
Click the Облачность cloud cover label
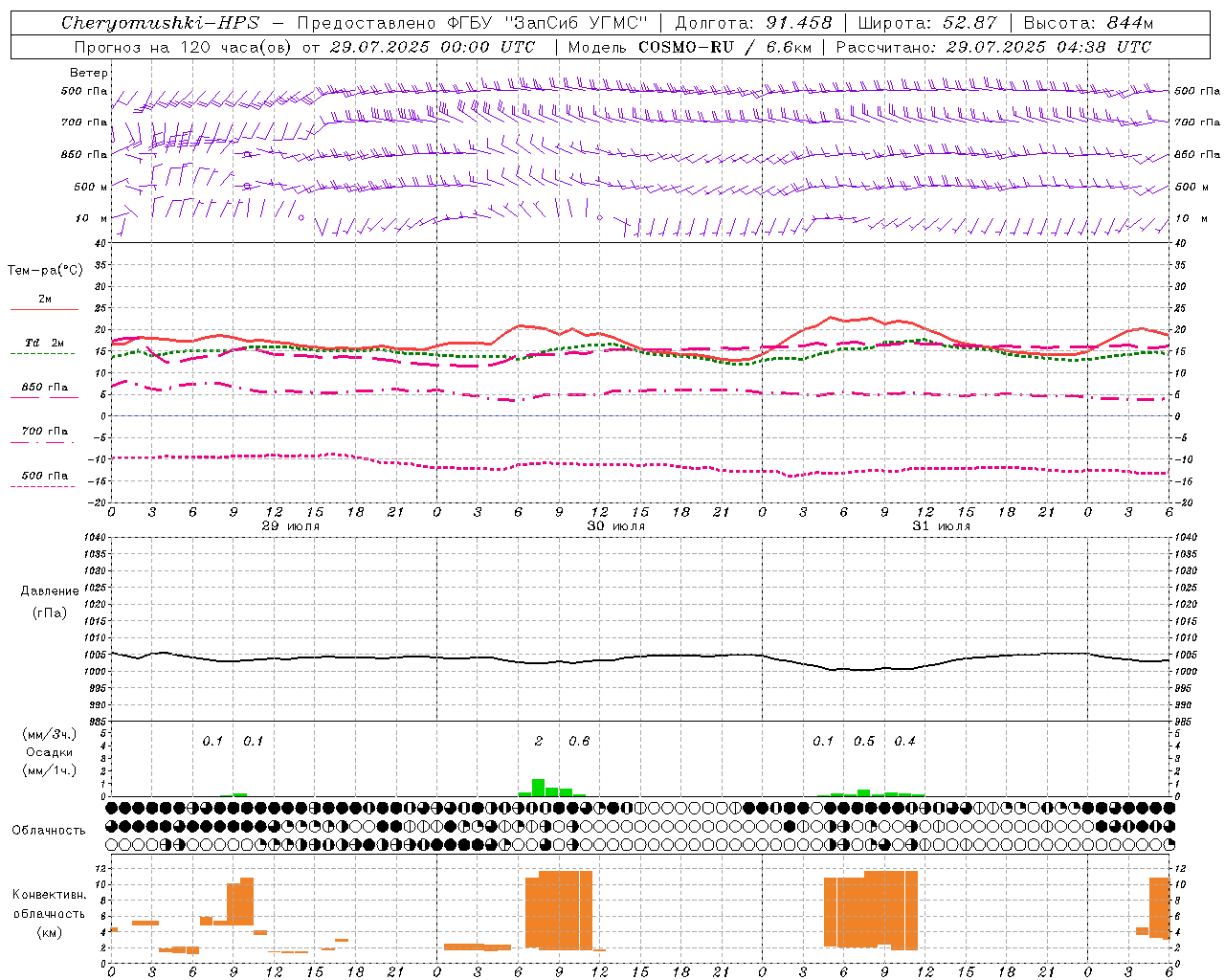pyautogui.click(x=49, y=831)
